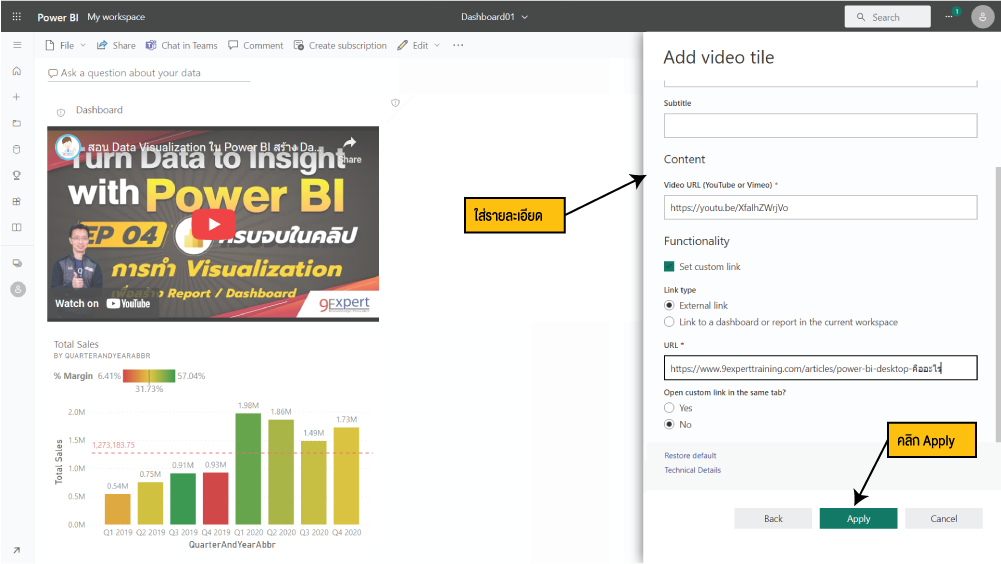Select the External link radio option

coord(670,305)
